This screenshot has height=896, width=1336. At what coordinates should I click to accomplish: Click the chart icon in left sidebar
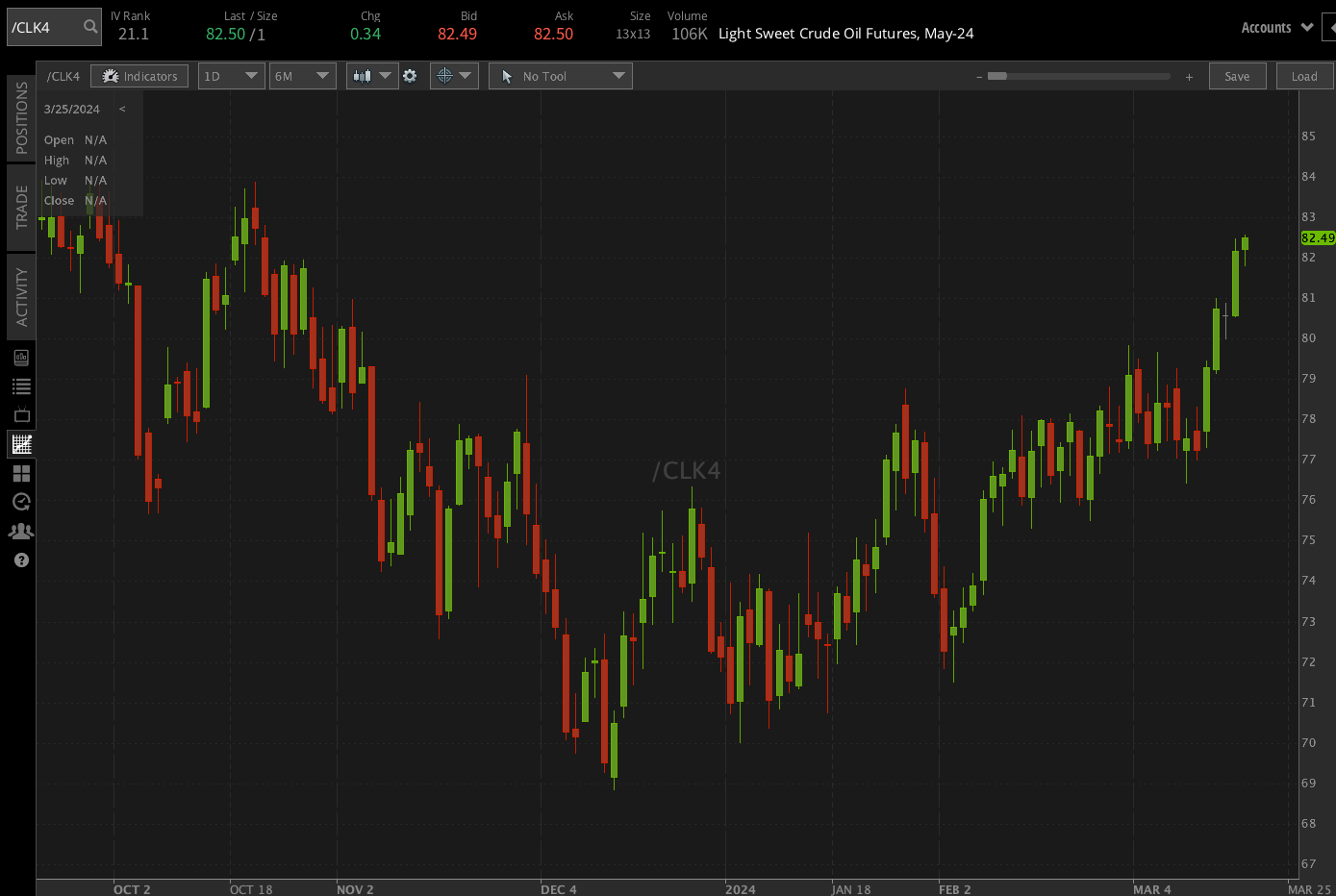point(21,443)
